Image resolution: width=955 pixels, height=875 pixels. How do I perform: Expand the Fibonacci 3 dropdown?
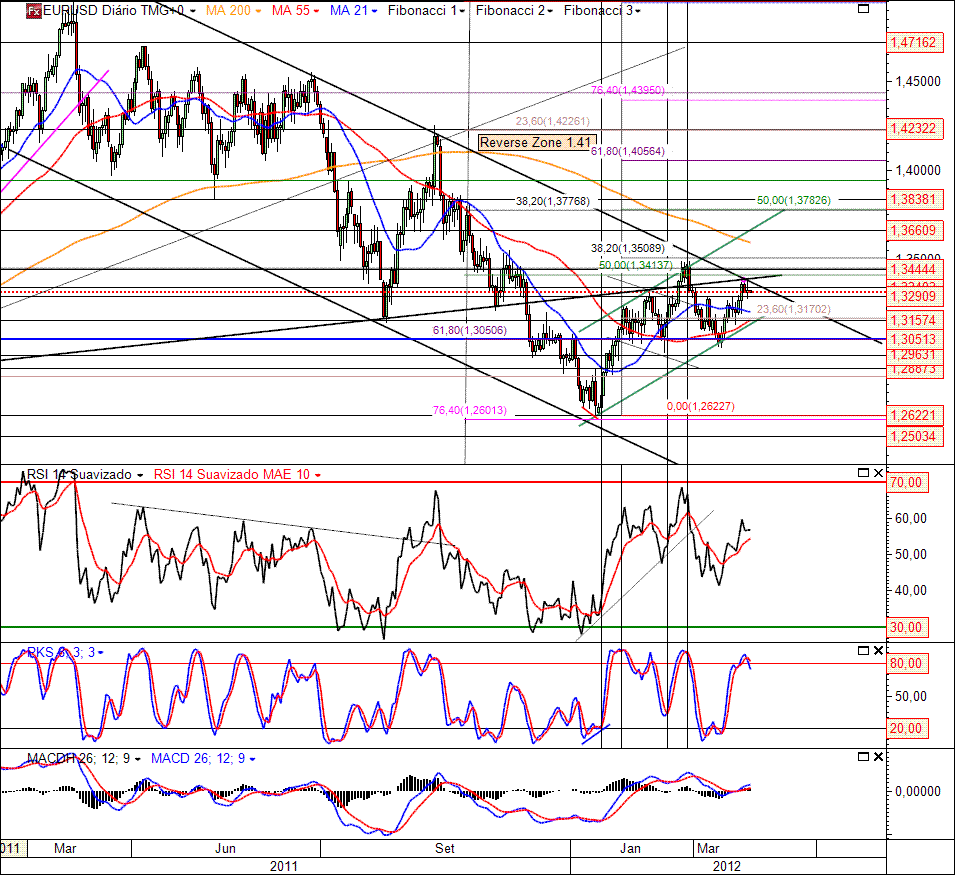638,11
